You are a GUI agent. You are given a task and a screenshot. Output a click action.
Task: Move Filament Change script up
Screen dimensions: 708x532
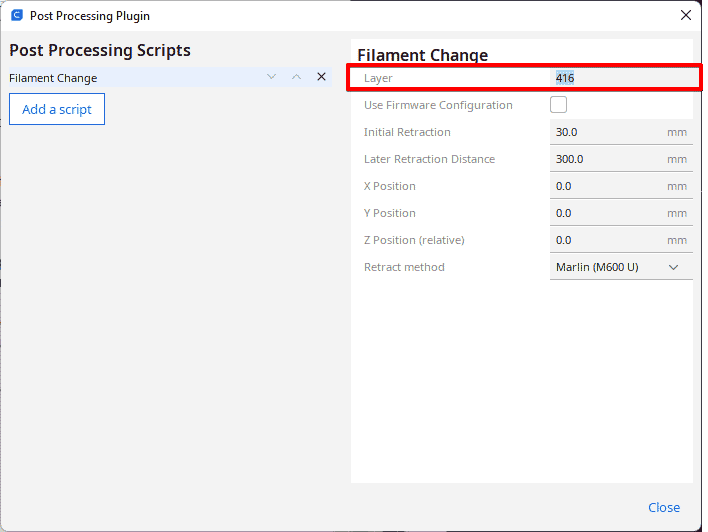point(296,77)
